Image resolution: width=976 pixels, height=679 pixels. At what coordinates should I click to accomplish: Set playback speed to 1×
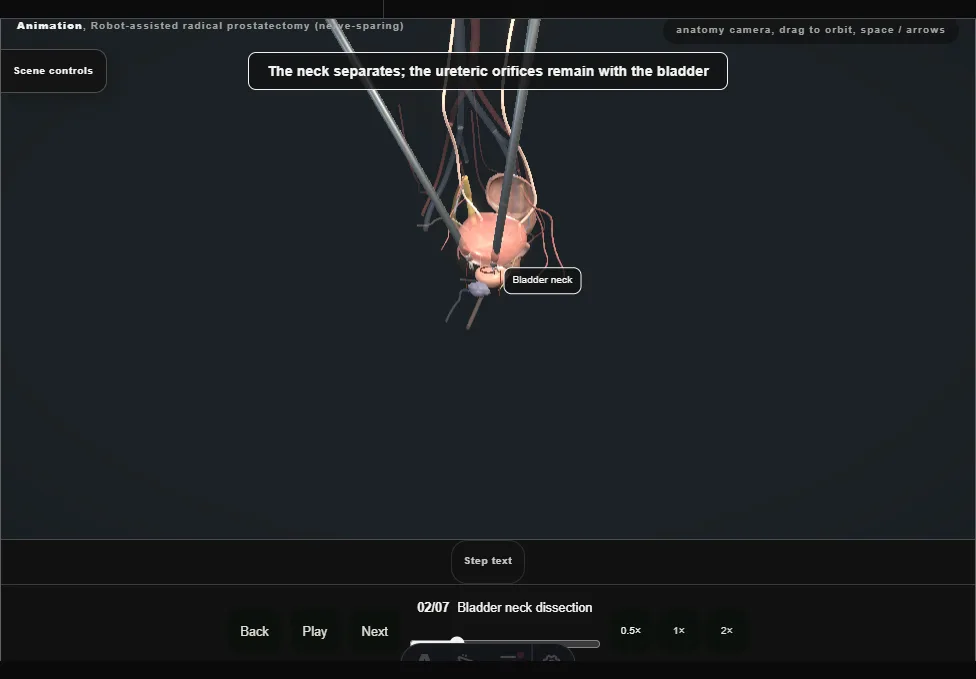pyautogui.click(x=678, y=630)
